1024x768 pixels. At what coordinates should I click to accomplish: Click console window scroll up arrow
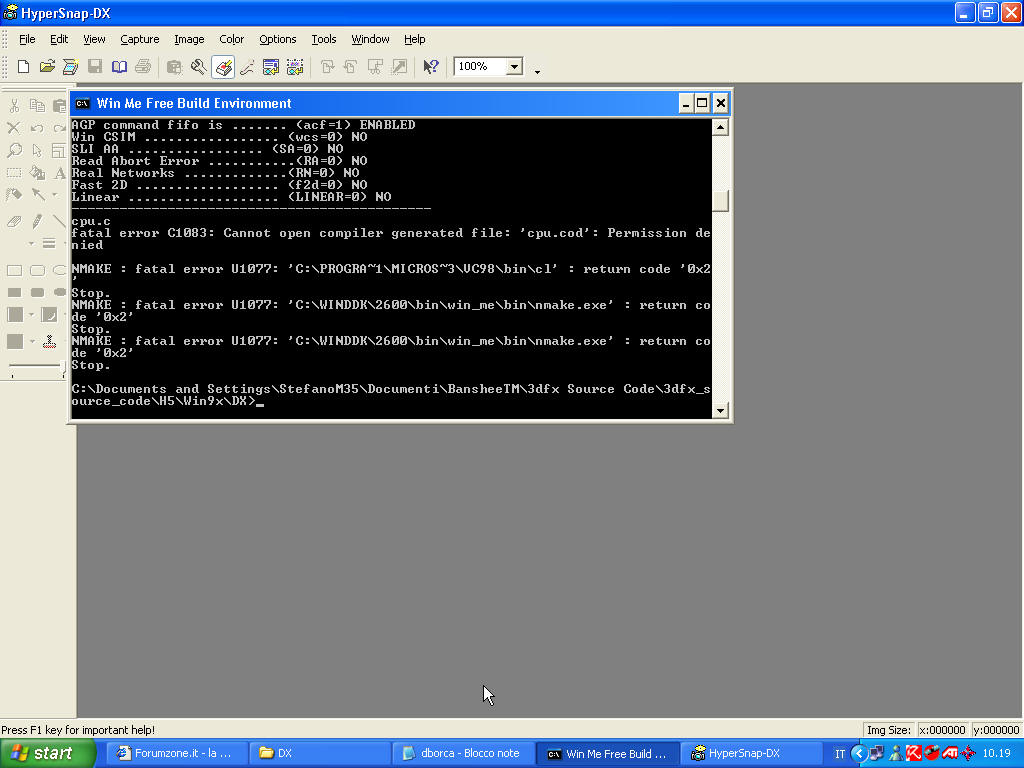pos(720,127)
